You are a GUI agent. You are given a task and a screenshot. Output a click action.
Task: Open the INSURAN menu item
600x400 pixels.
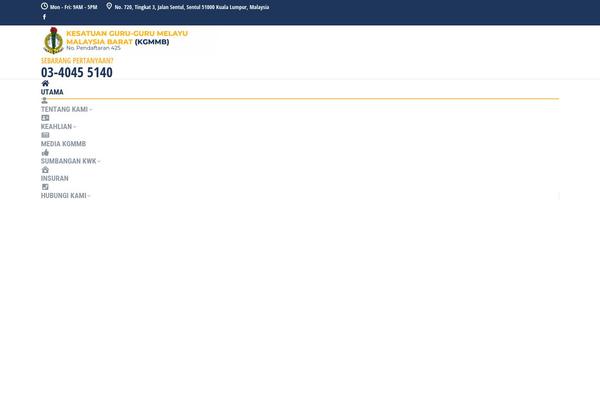[55, 178]
